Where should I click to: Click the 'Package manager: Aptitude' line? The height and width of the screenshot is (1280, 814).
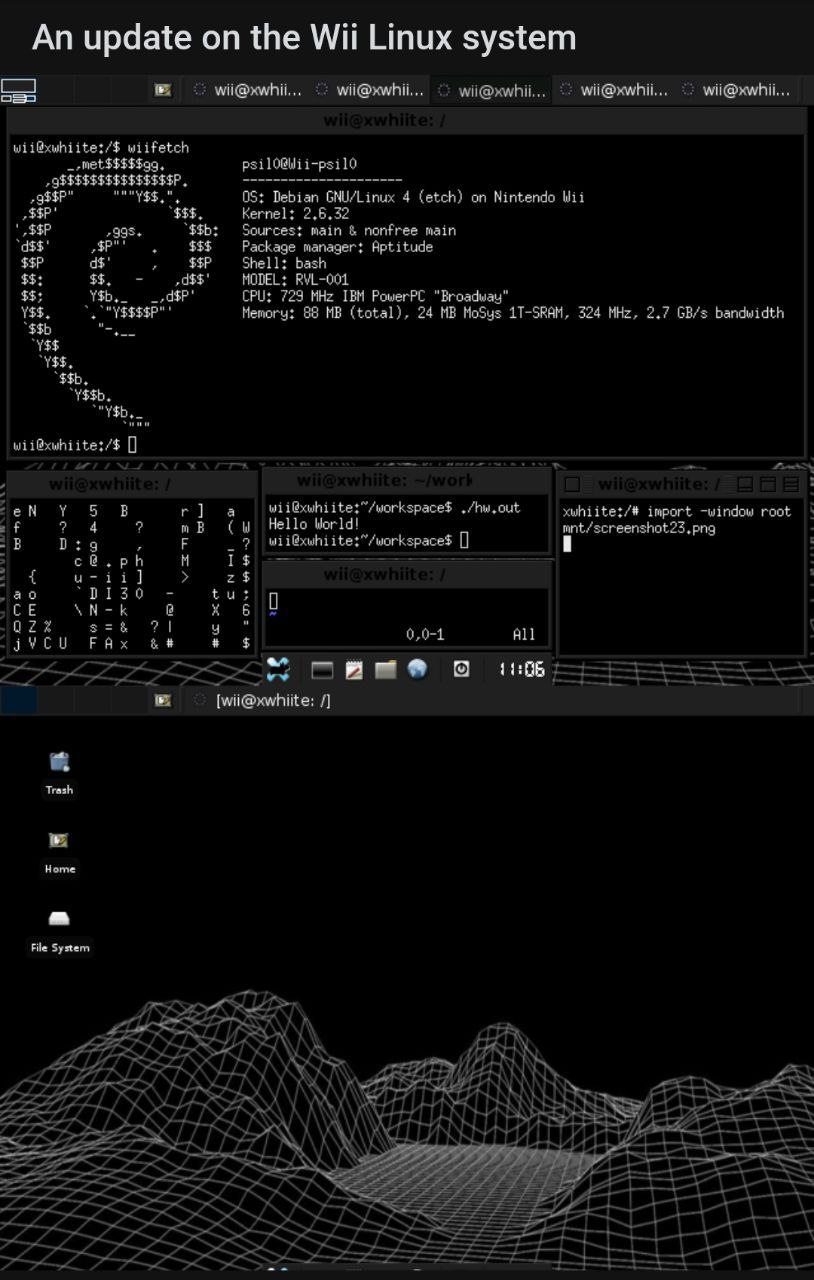(337, 246)
